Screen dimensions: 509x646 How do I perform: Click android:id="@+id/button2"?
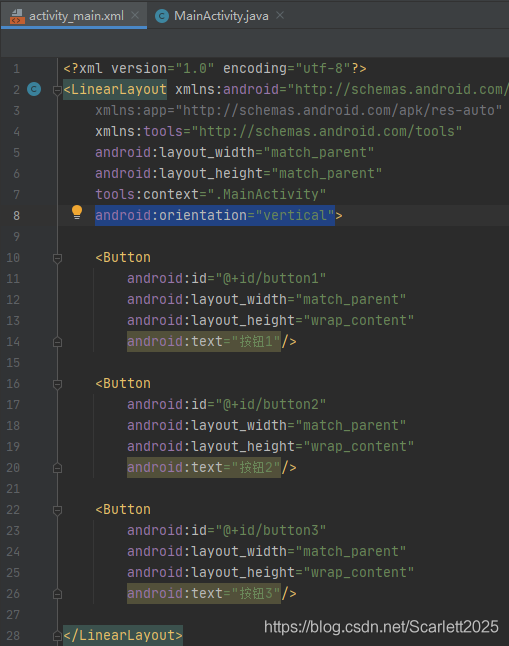point(227,405)
